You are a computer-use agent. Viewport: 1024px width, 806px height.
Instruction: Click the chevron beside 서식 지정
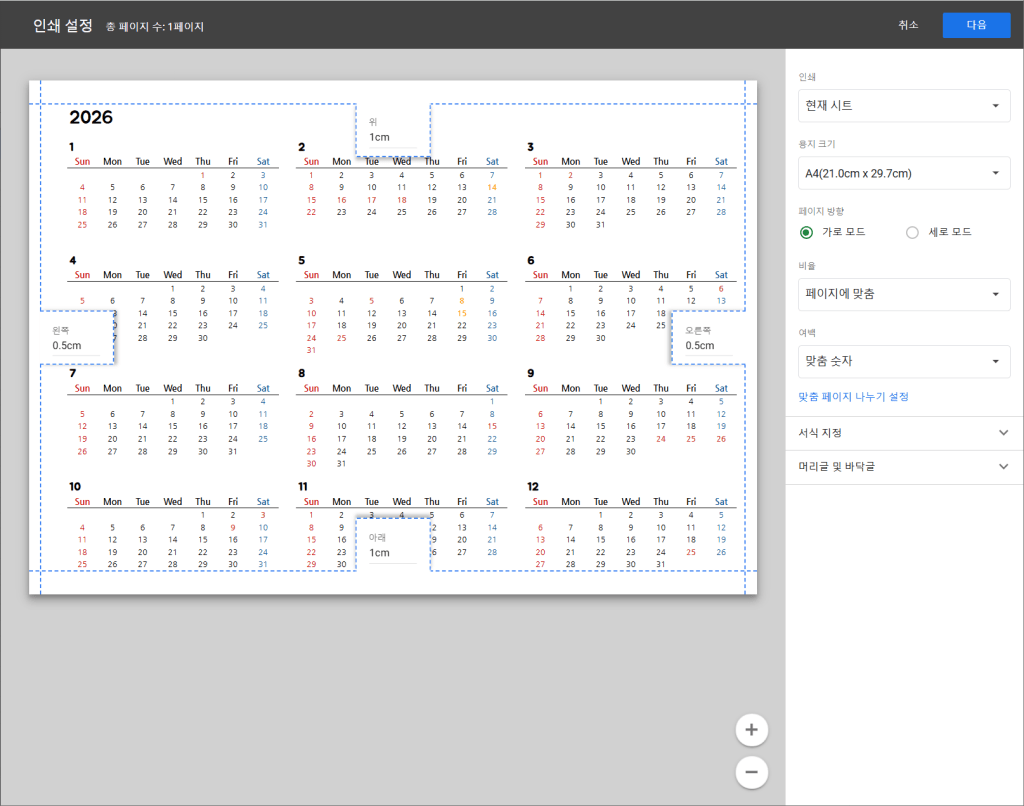1004,433
